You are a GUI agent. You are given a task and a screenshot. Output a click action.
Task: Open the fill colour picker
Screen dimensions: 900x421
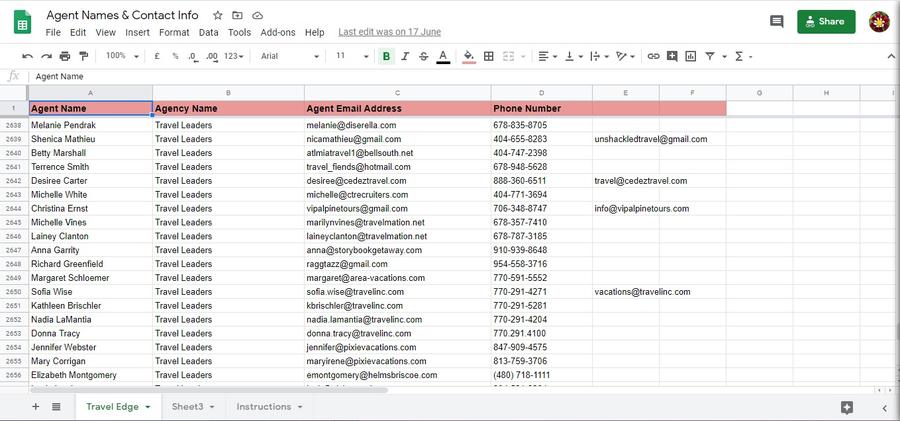coord(469,56)
